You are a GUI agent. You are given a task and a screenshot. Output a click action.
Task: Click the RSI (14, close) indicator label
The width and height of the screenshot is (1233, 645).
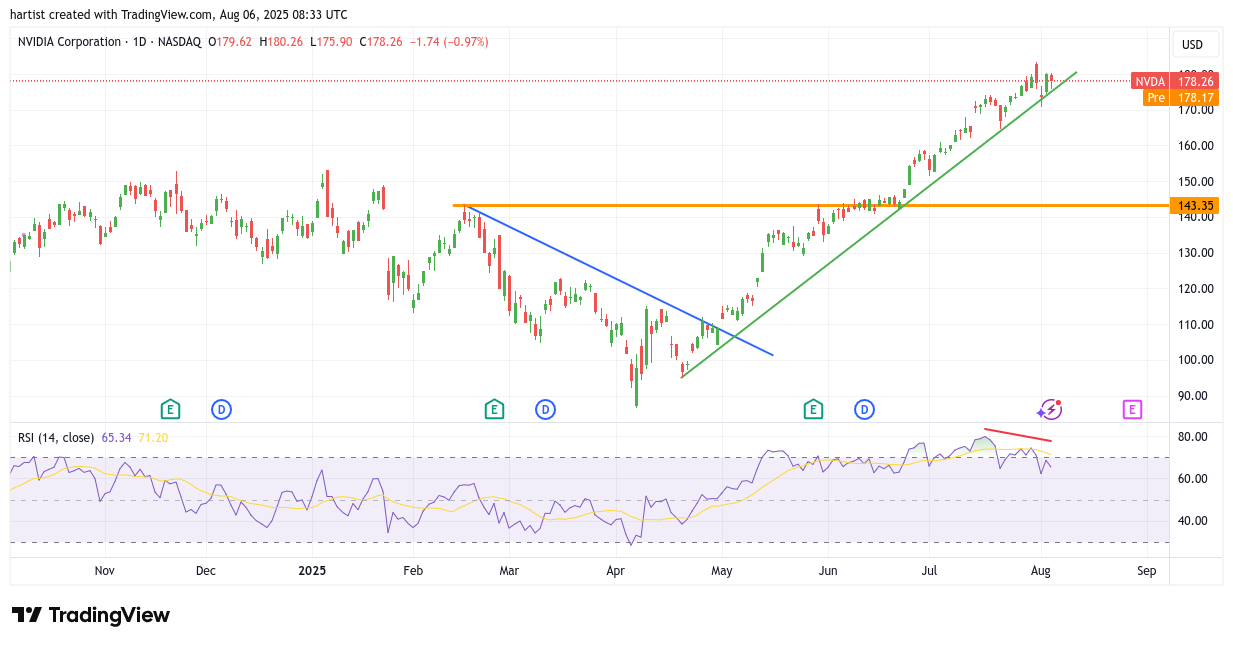[56, 437]
